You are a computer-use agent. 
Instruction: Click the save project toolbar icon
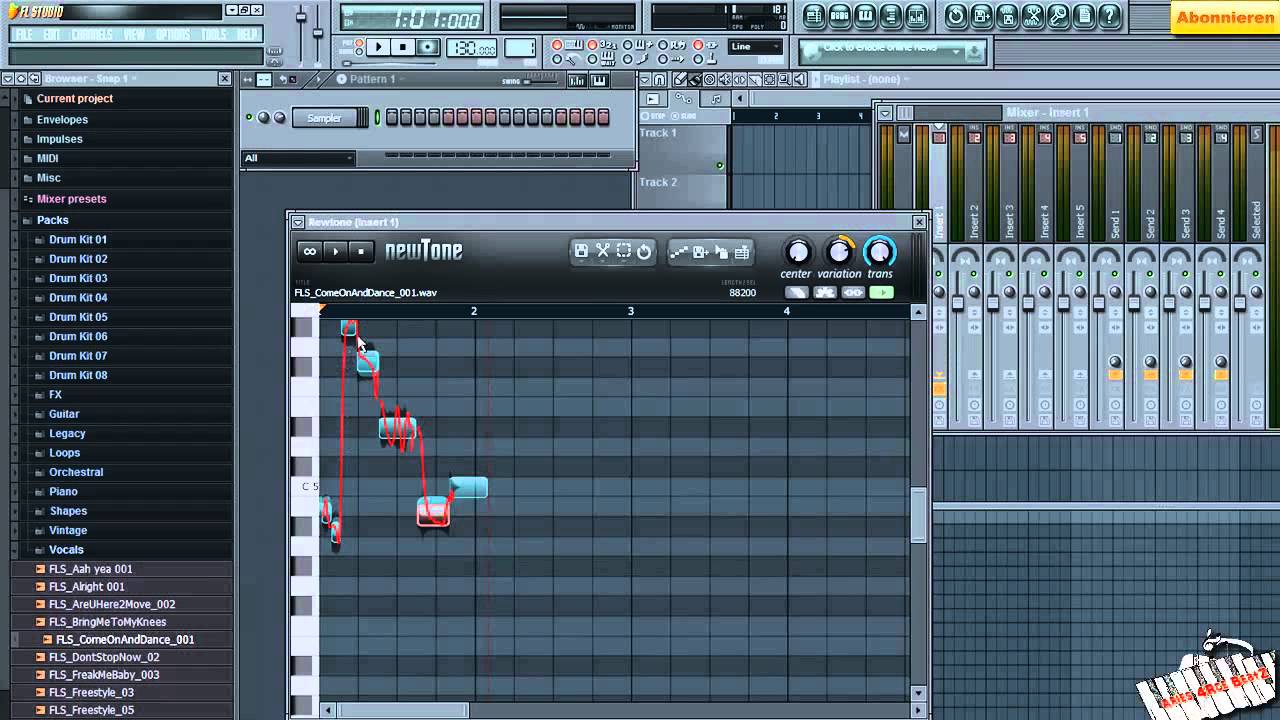[982, 15]
